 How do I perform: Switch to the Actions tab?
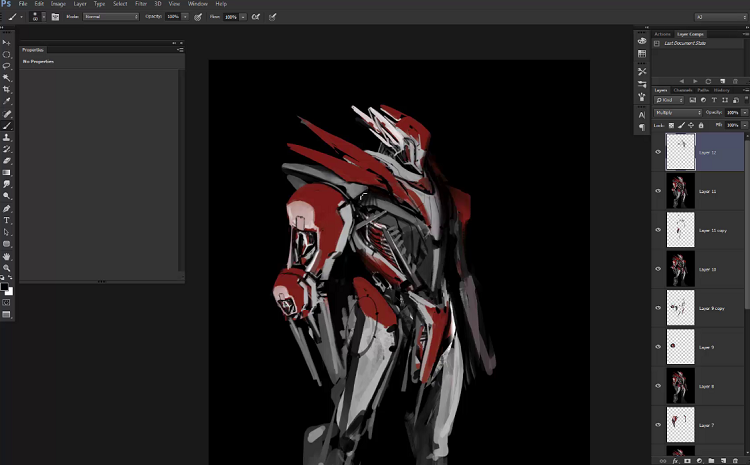coord(662,34)
